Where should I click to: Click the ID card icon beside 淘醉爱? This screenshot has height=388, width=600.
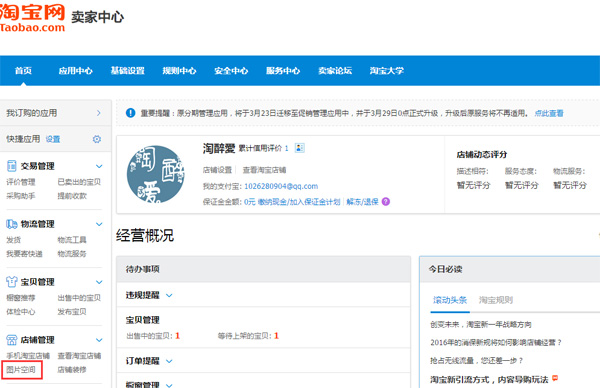[x=300, y=148]
